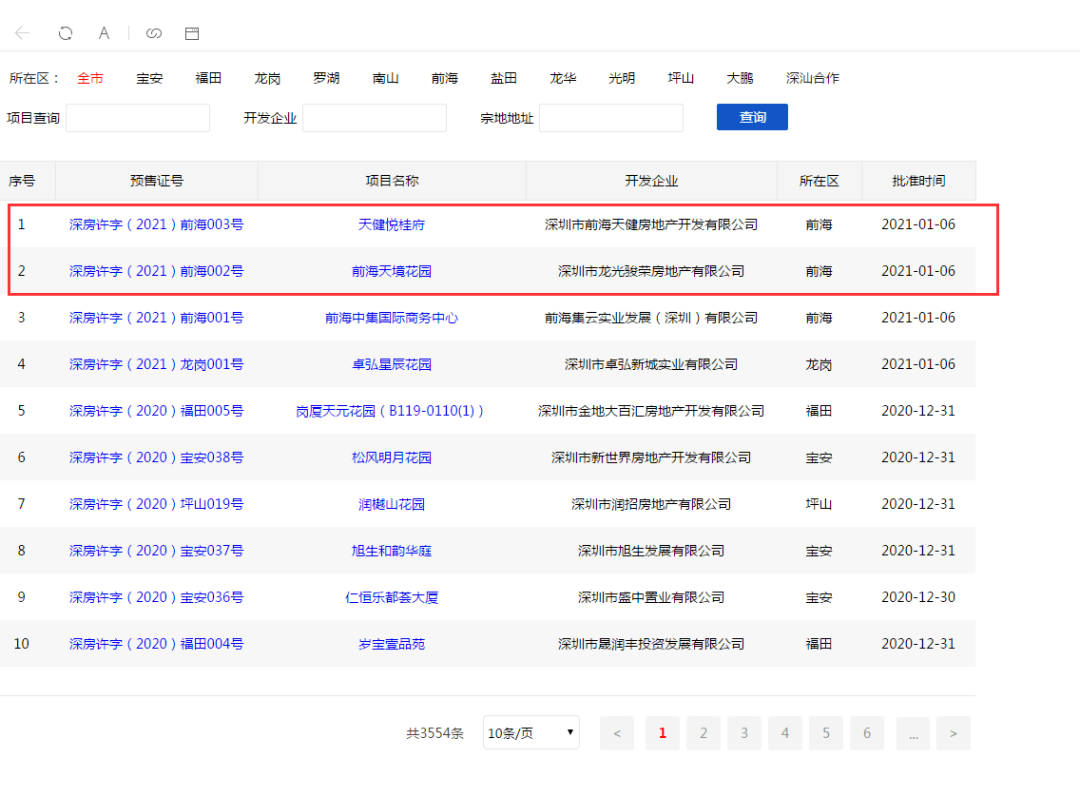The width and height of the screenshot is (1080, 797).
Task: Open the 10条/页 page size dropdown
Action: point(531,733)
